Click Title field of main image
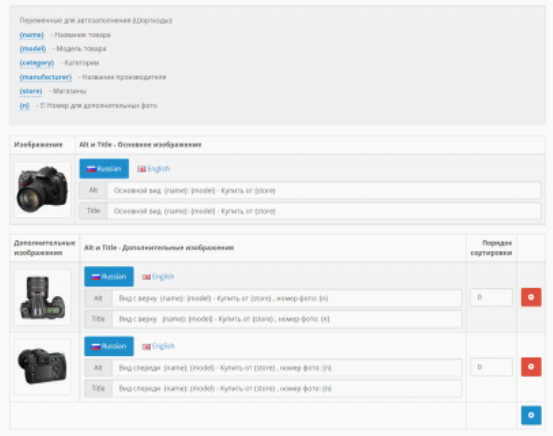 pos(324,211)
